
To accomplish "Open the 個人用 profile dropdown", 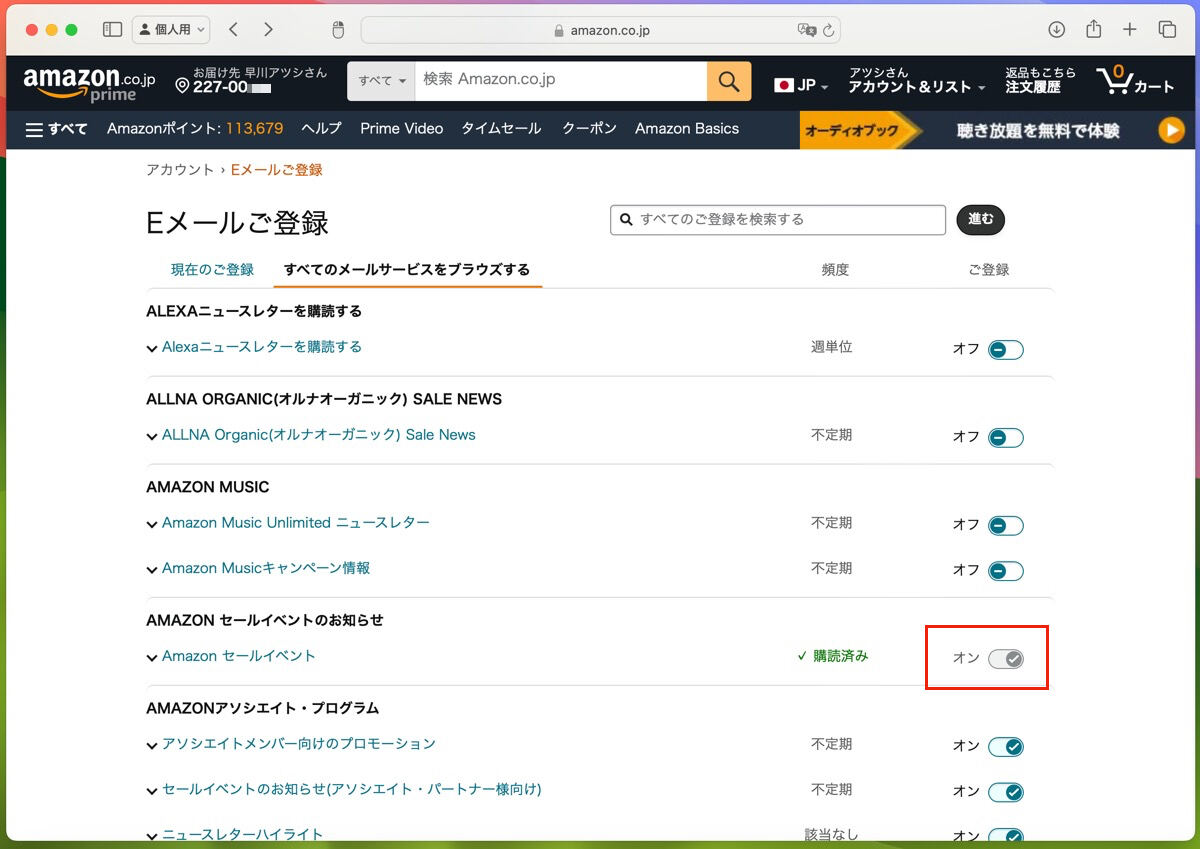I will 171,30.
